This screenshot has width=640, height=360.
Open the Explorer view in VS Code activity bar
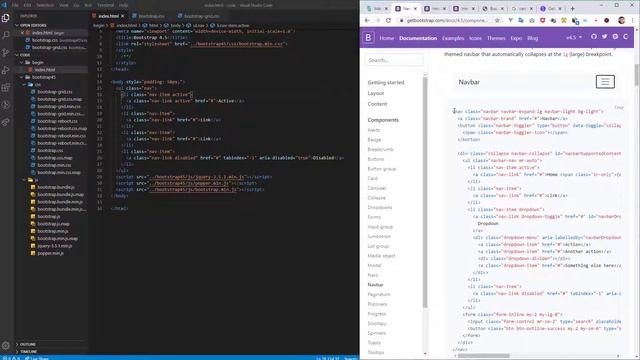point(6,18)
